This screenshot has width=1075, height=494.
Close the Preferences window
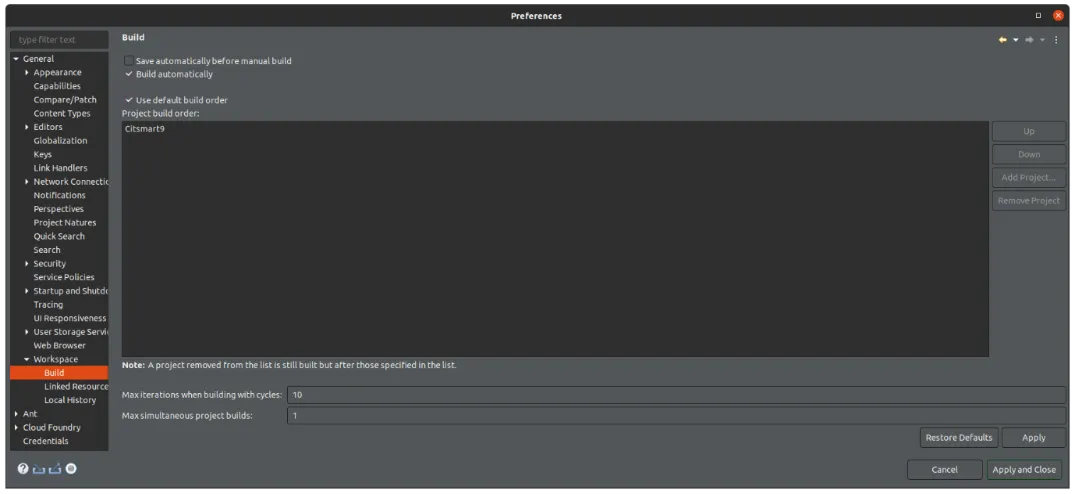point(1058,15)
